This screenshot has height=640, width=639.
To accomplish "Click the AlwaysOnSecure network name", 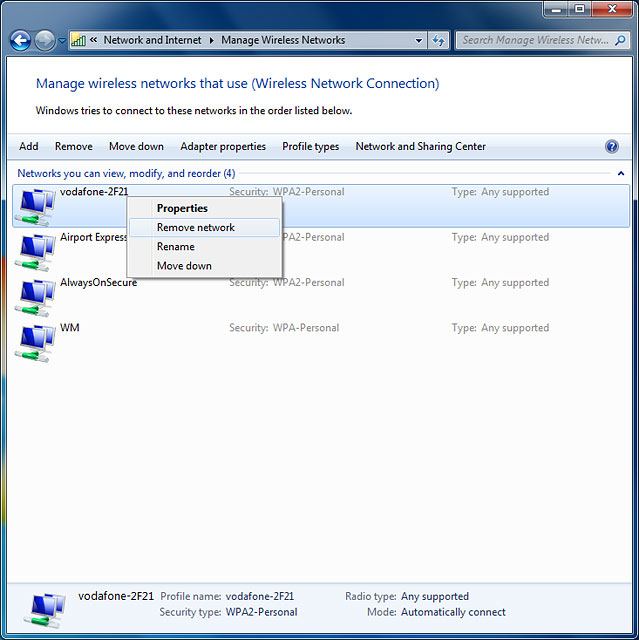I will [98, 282].
